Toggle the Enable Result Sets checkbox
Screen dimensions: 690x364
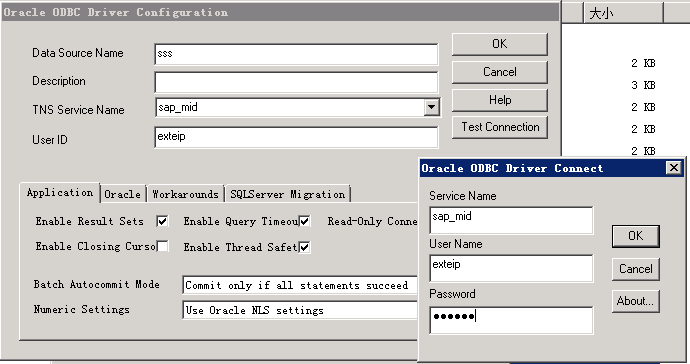(162, 221)
